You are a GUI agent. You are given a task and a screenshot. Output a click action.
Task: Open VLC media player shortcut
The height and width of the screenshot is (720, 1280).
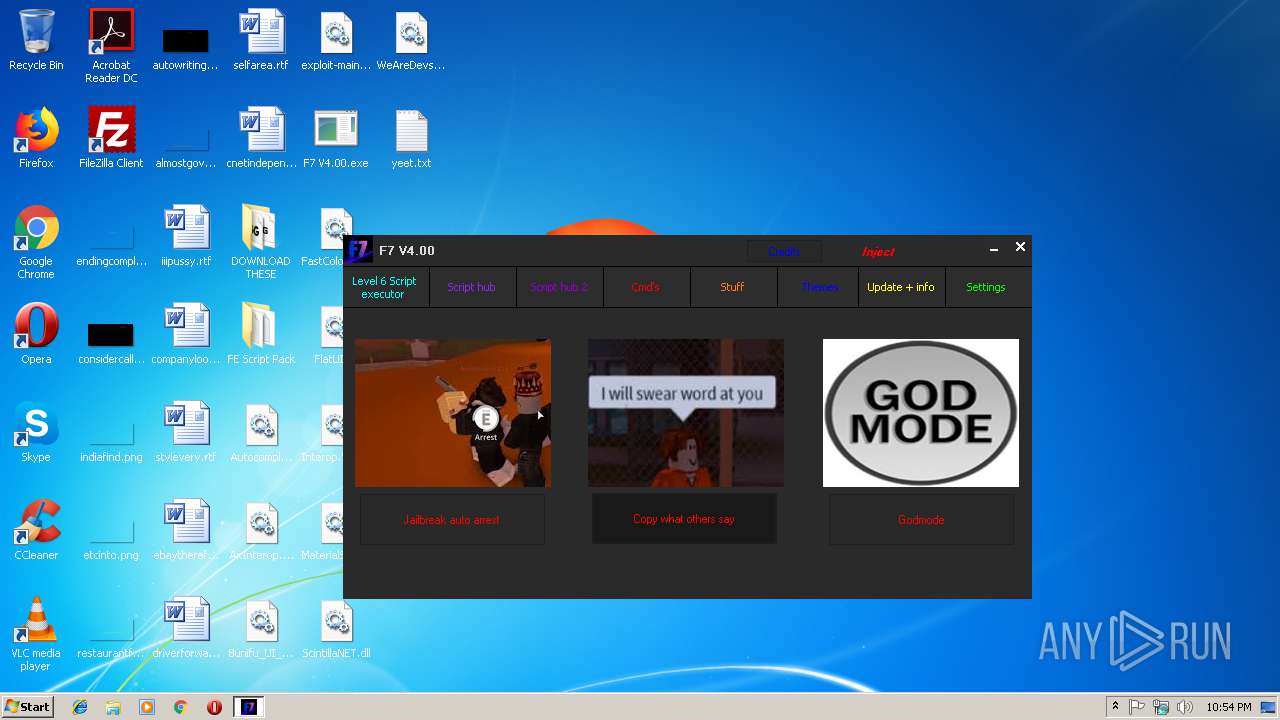[36, 634]
